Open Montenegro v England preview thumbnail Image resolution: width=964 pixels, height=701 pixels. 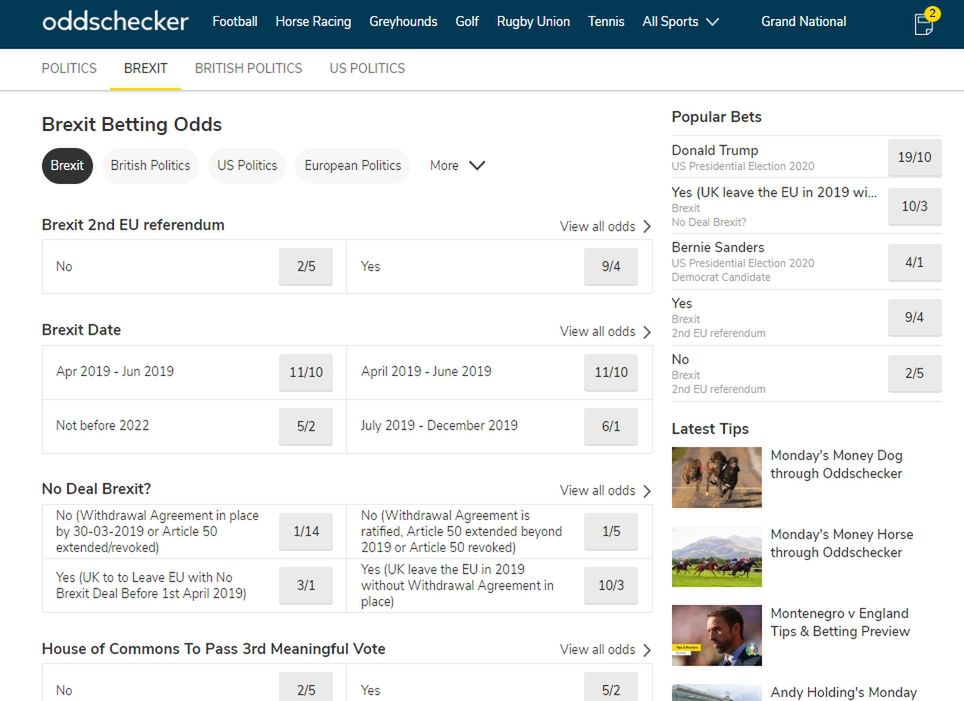(x=716, y=635)
